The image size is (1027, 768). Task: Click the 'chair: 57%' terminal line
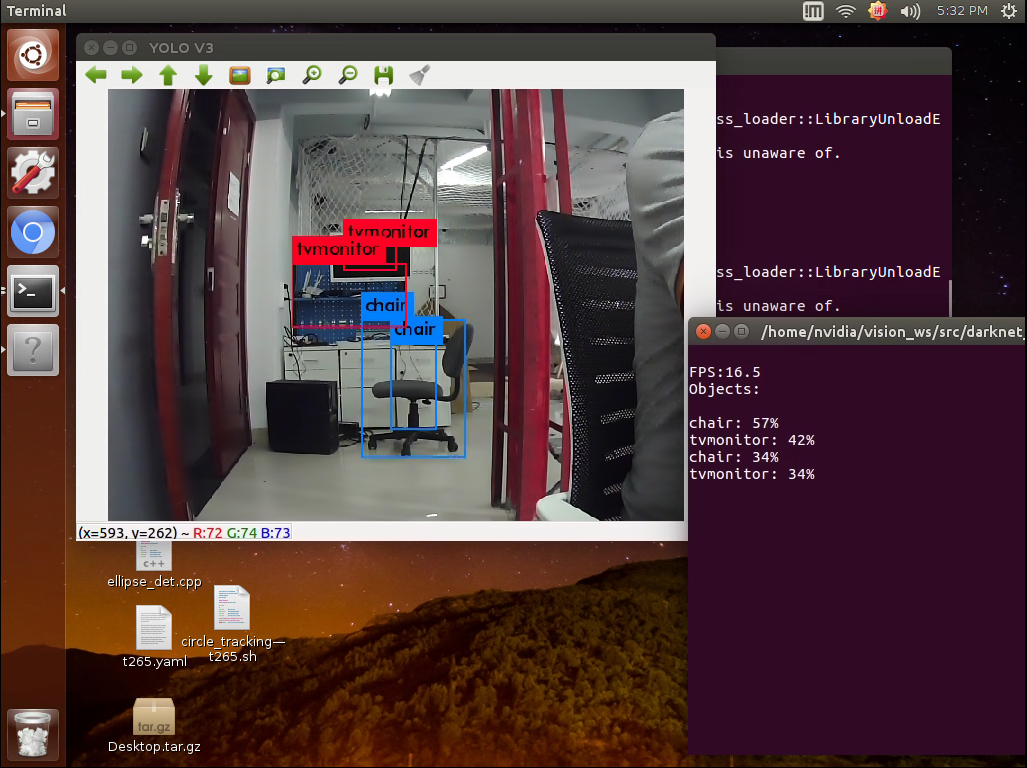click(734, 423)
